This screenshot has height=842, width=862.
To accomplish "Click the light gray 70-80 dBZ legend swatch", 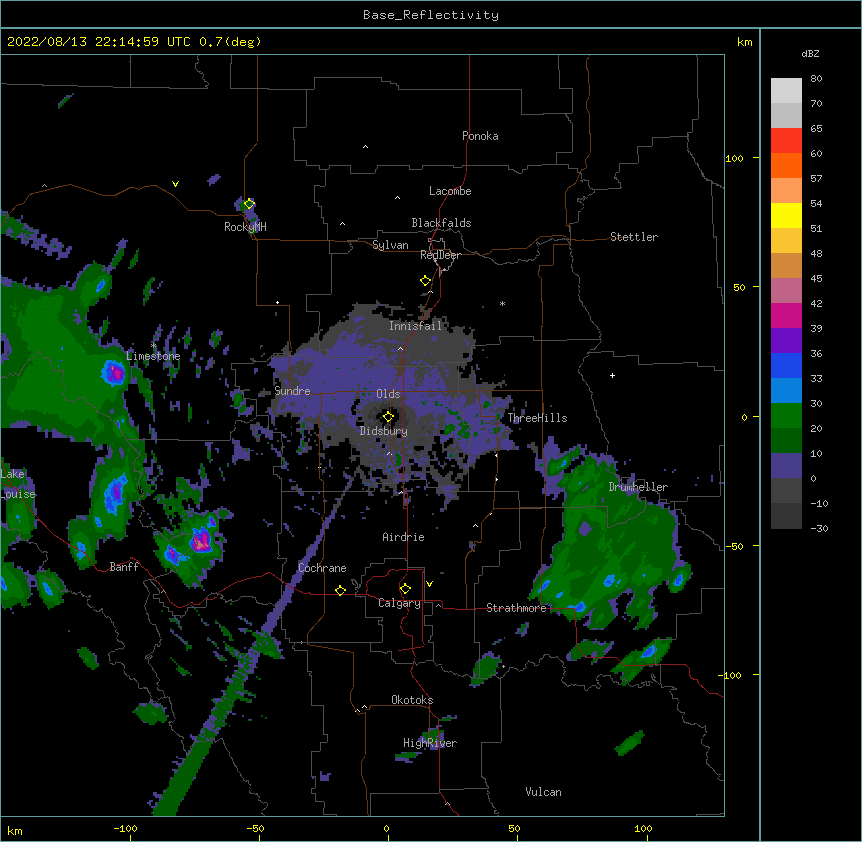I will pyautogui.click(x=786, y=90).
